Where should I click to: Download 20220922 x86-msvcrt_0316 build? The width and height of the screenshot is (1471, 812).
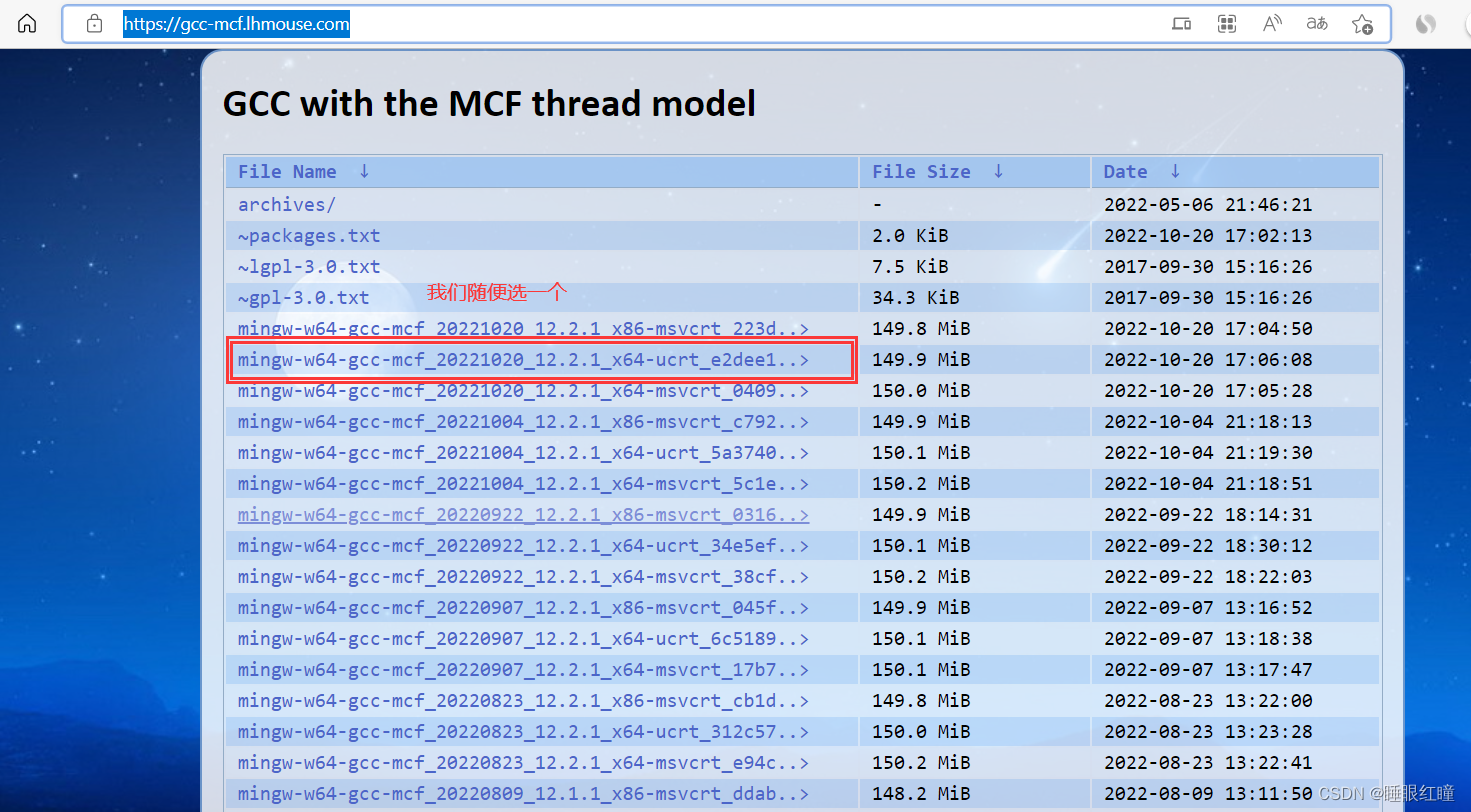coord(523,514)
